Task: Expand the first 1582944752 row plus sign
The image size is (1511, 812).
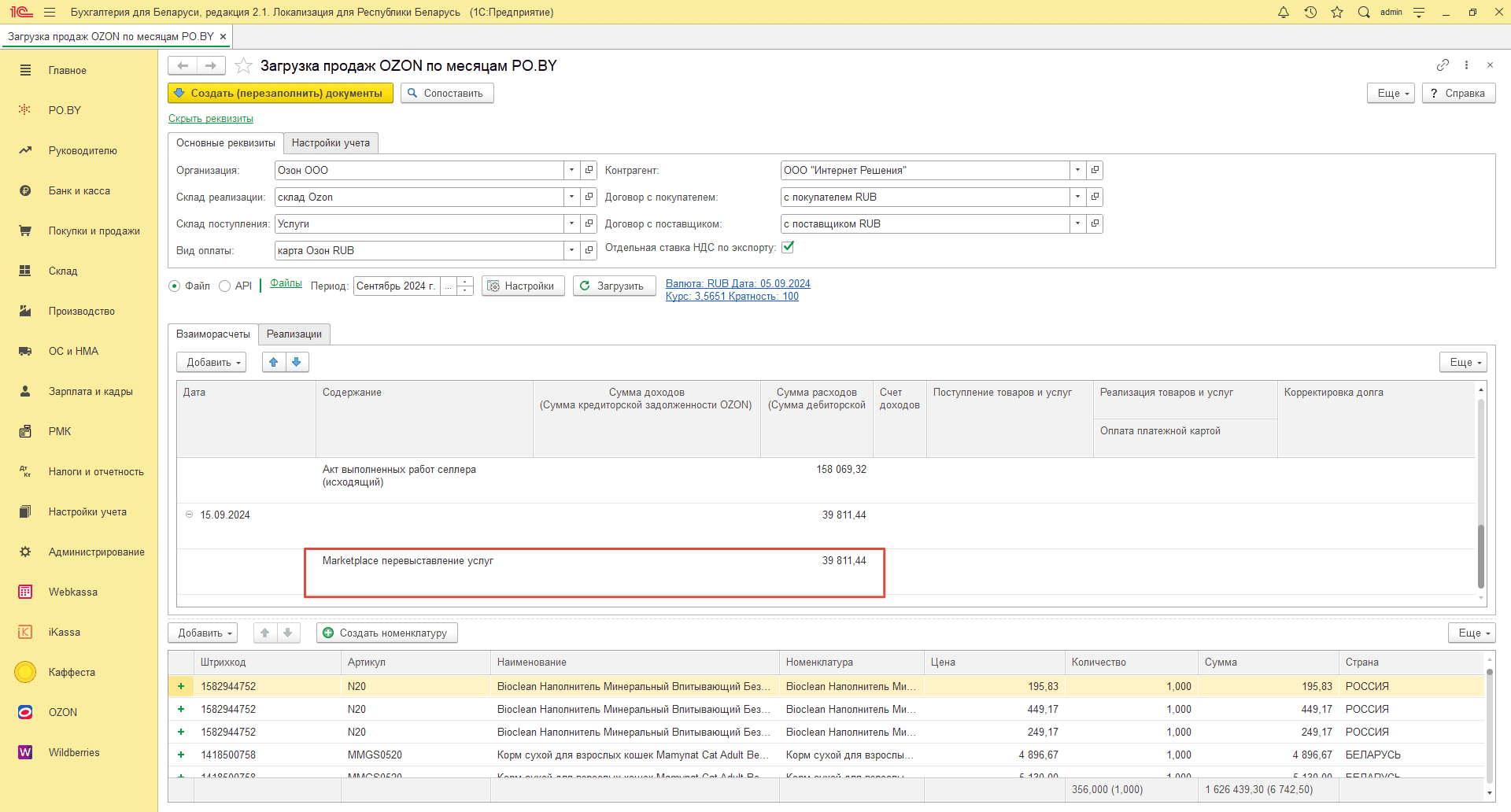Action: 181,686
